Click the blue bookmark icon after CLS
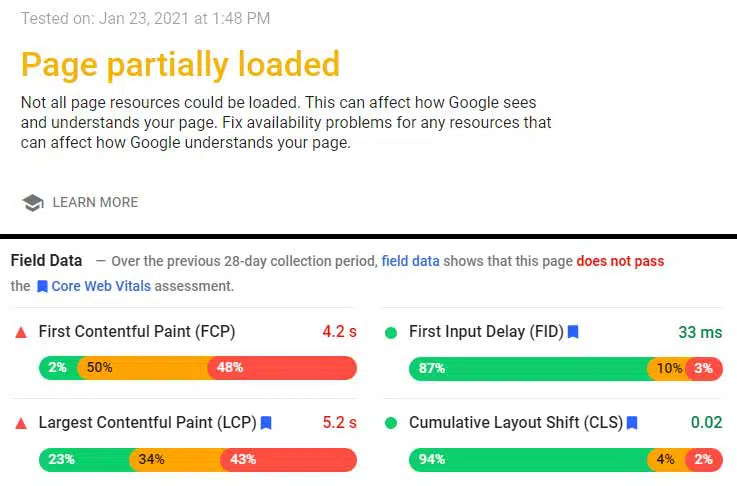Viewport: 737px width, 486px height. [x=632, y=423]
